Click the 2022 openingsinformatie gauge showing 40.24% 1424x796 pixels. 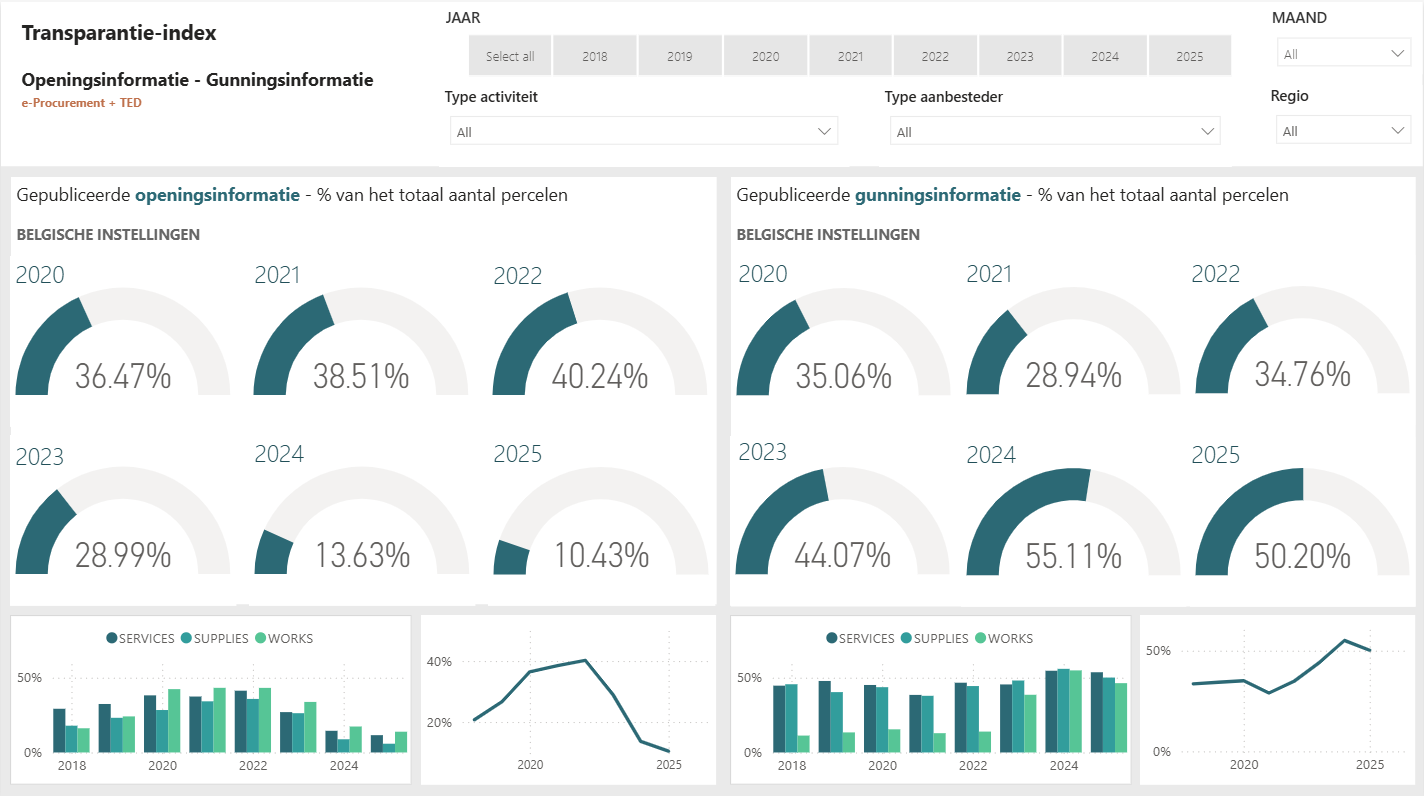[600, 341]
